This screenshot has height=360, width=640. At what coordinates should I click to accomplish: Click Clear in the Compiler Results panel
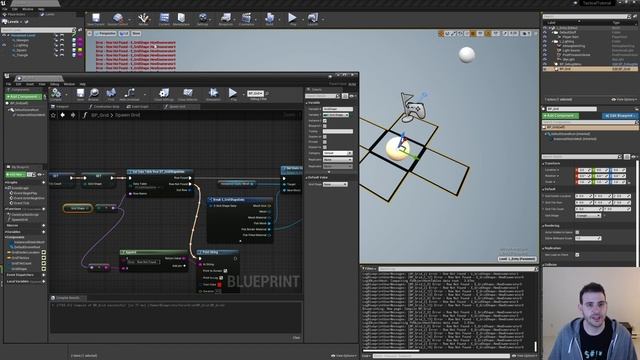(296, 338)
